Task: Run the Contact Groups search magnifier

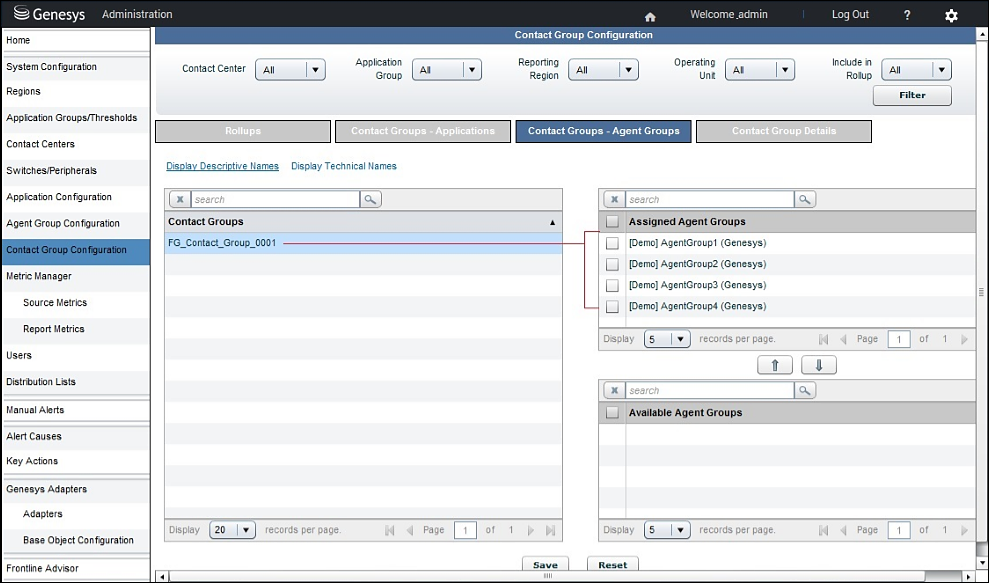Action: pos(370,199)
